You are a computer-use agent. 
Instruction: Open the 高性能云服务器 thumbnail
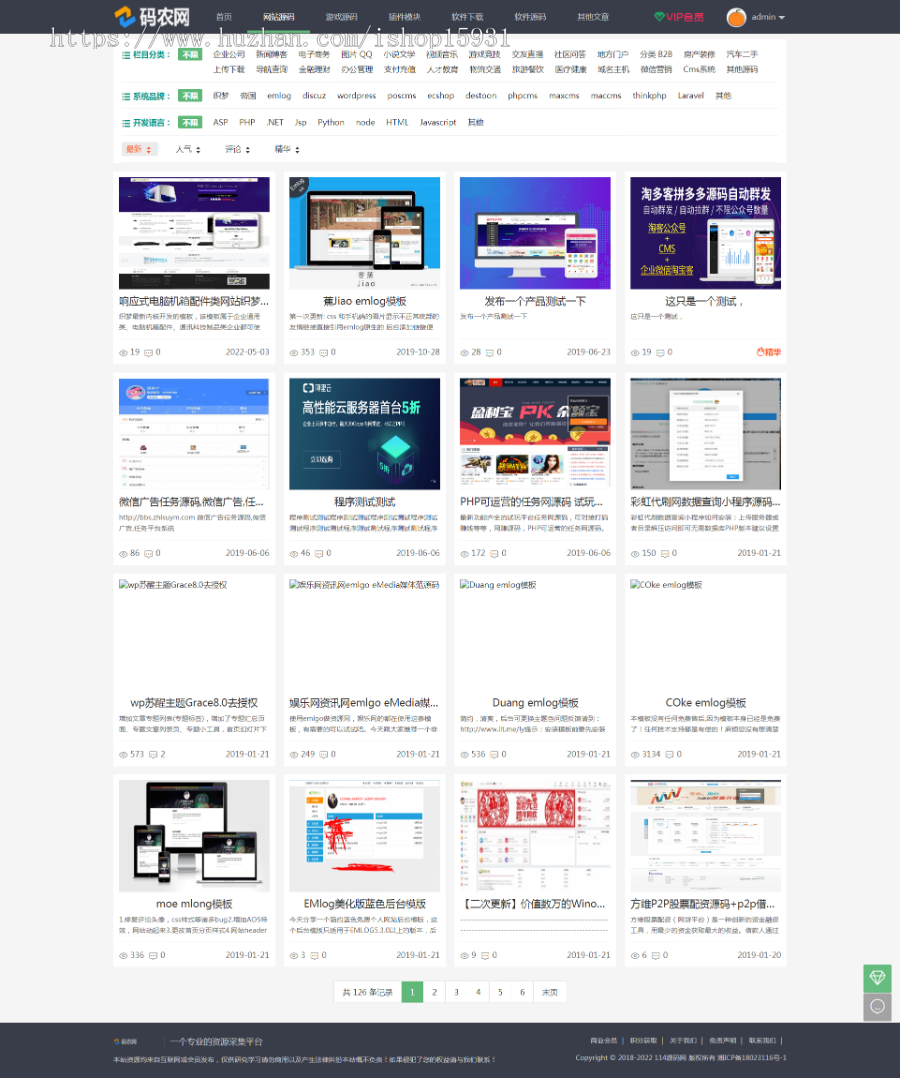[364, 434]
